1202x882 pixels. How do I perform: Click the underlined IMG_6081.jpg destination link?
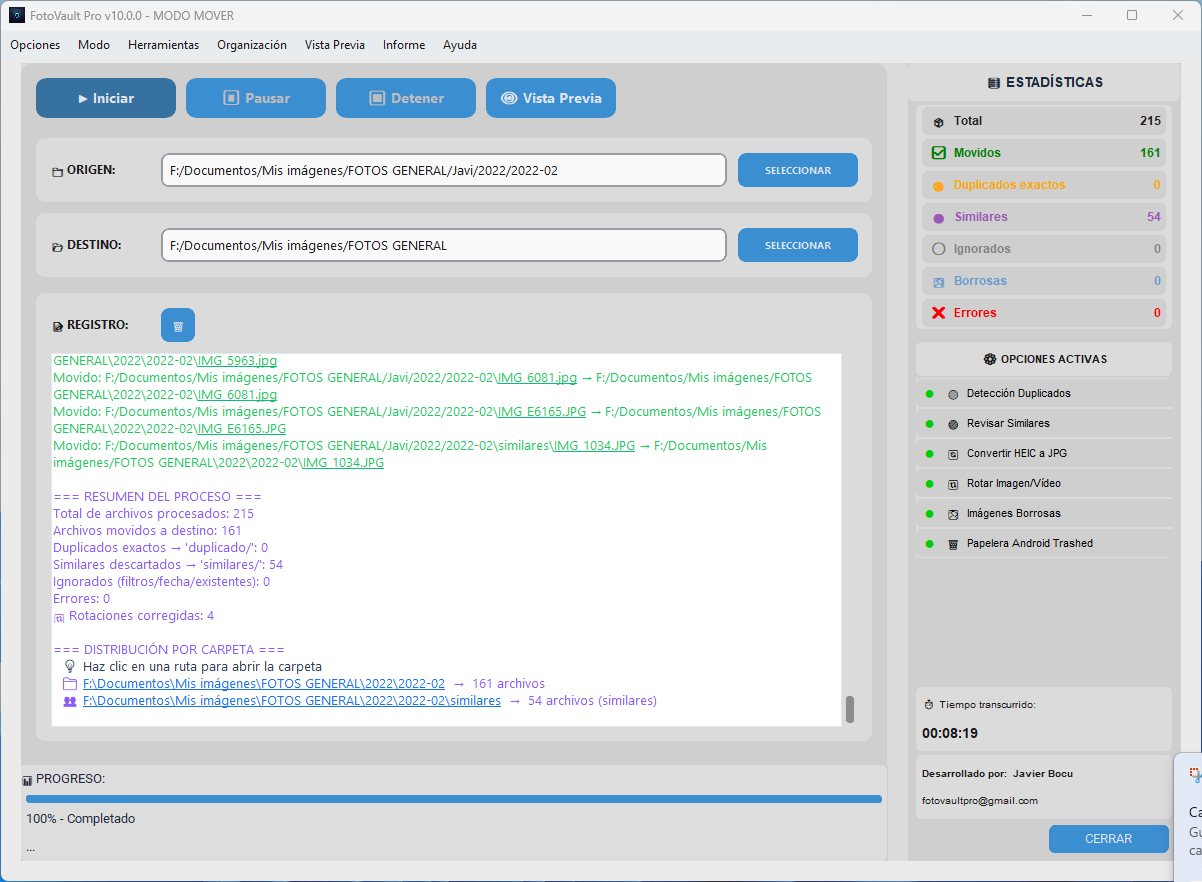click(x=237, y=395)
